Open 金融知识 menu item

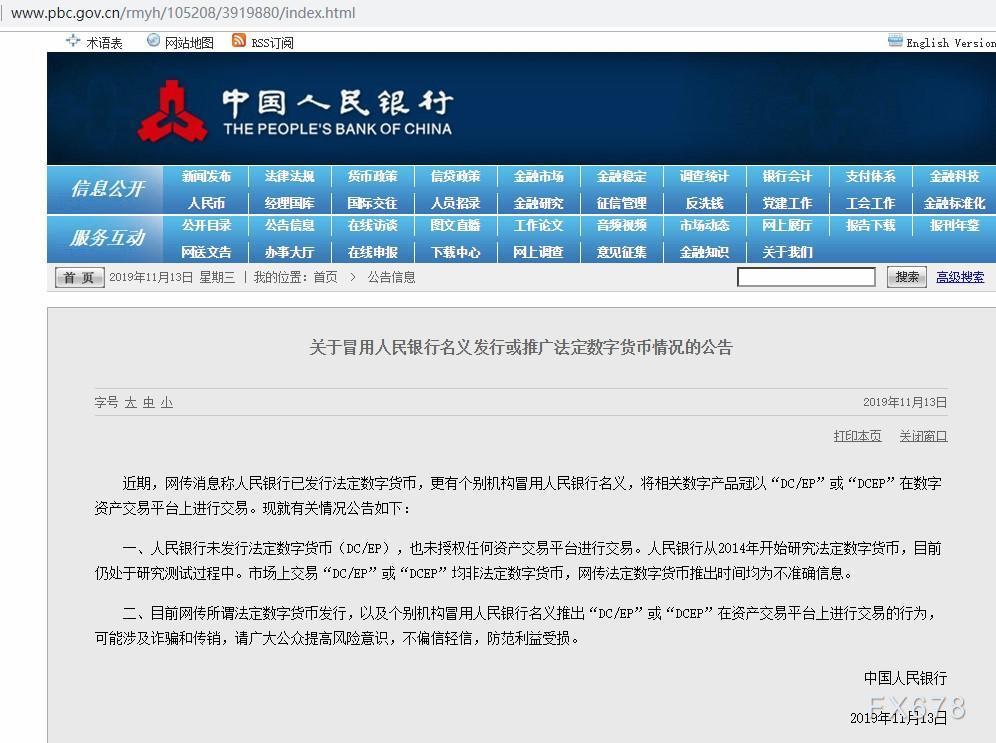704,252
